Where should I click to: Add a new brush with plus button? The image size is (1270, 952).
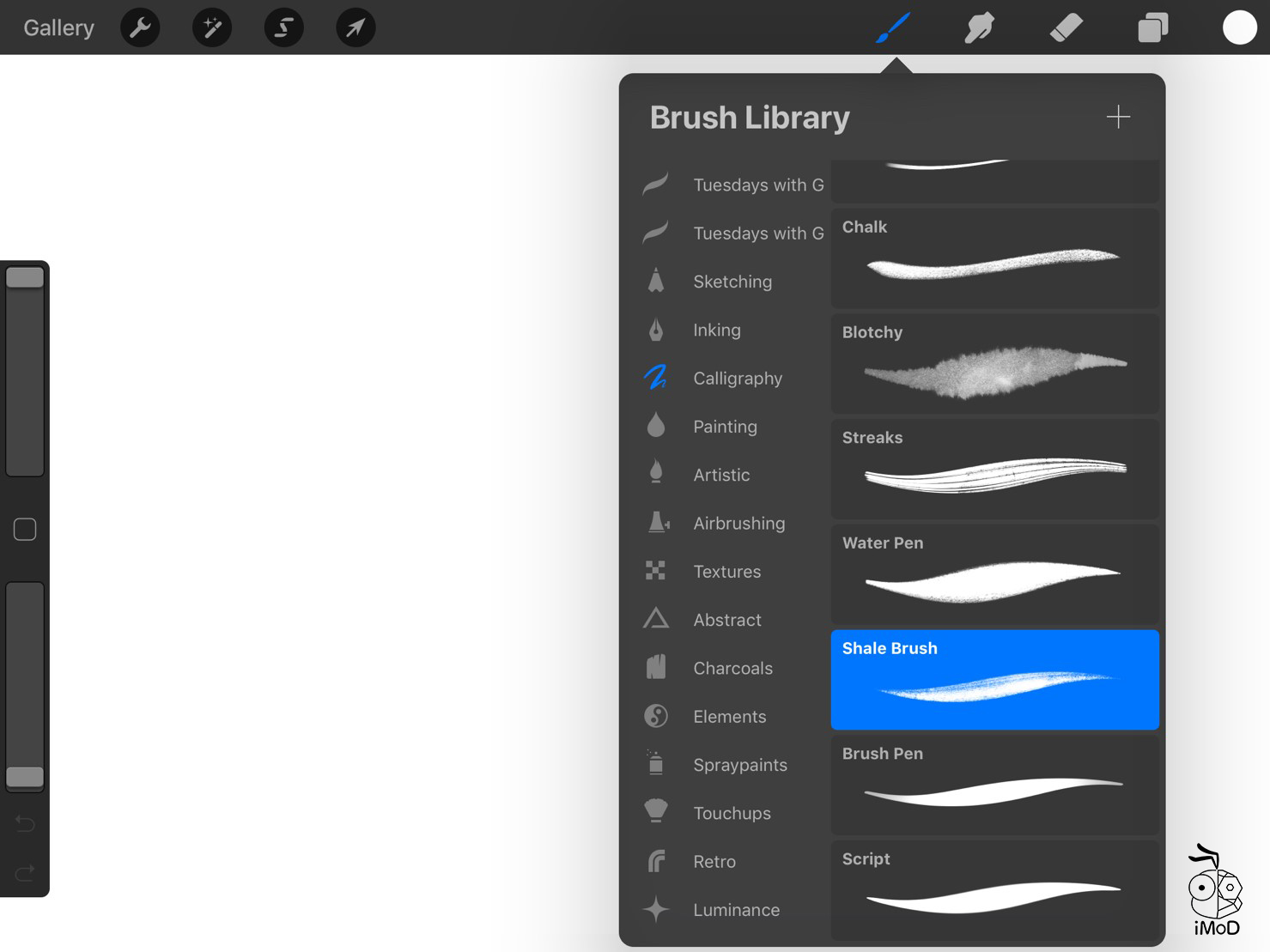tap(1118, 117)
